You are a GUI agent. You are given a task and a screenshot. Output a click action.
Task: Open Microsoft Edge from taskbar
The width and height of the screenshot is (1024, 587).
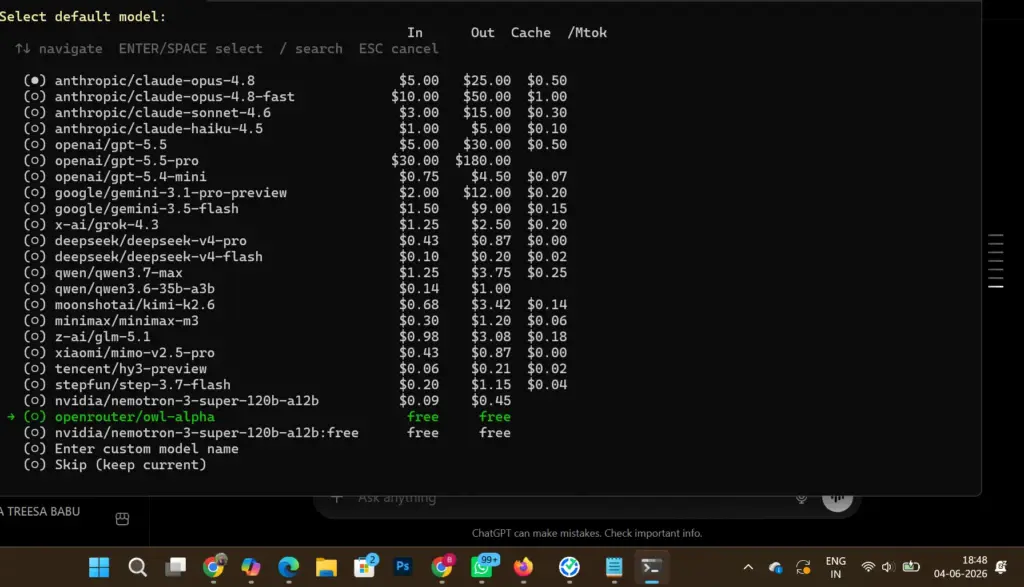[x=288, y=567]
